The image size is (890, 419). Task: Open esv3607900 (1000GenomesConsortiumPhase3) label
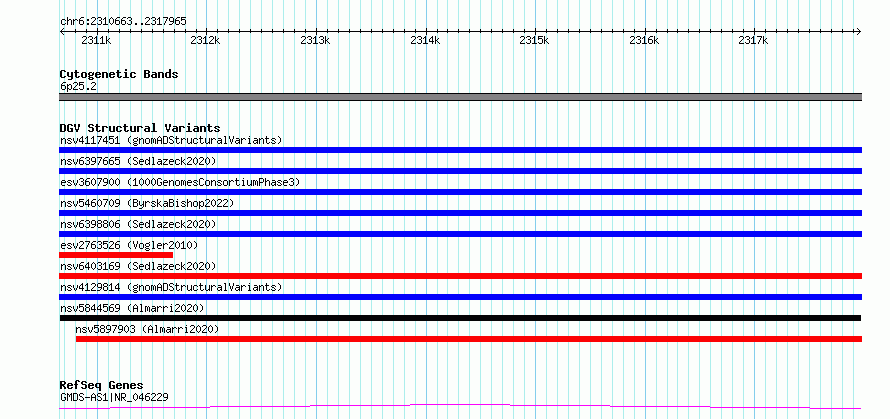(180, 182)
